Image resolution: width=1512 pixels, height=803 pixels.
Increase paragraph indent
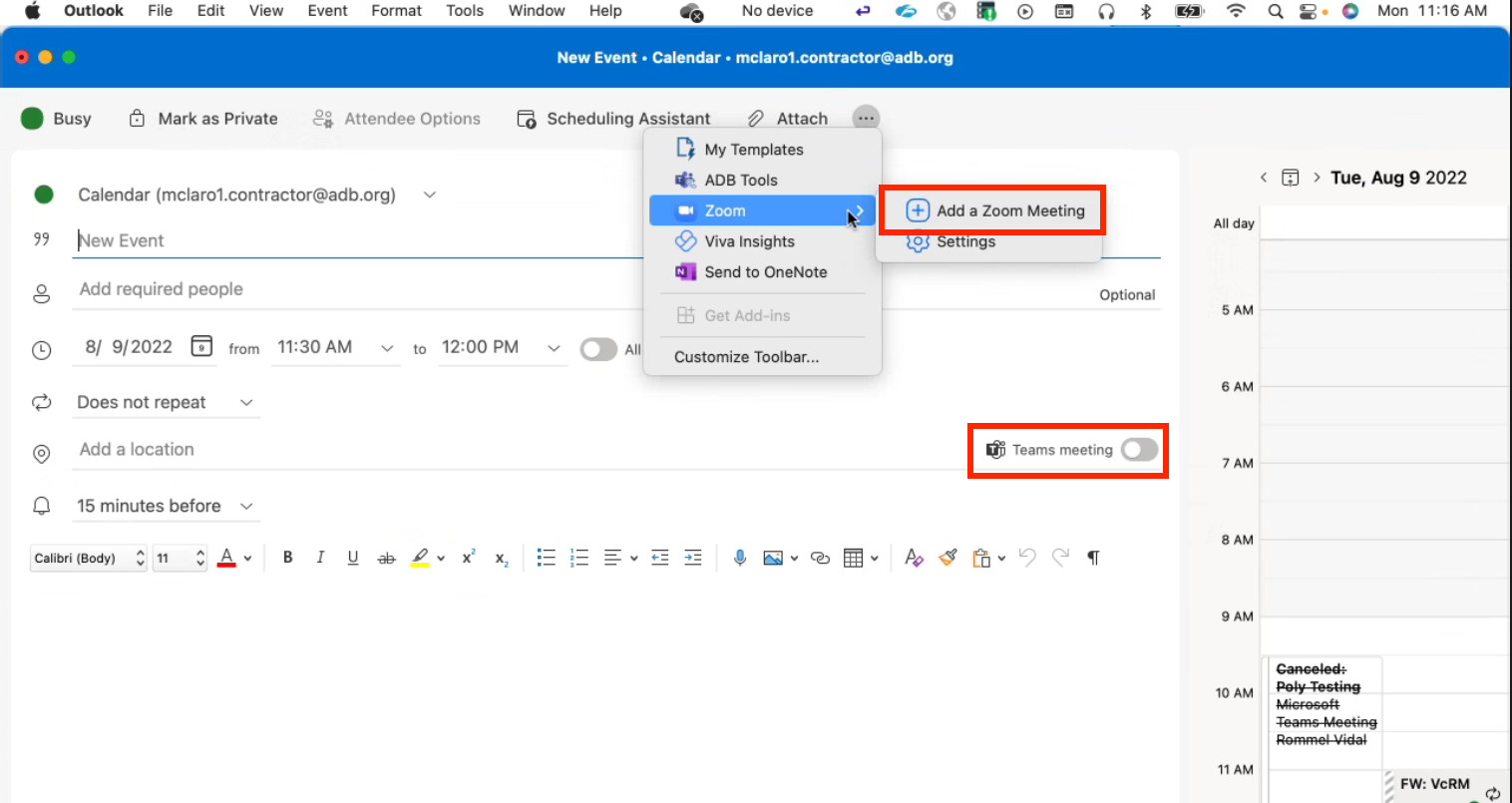[693, 558]
